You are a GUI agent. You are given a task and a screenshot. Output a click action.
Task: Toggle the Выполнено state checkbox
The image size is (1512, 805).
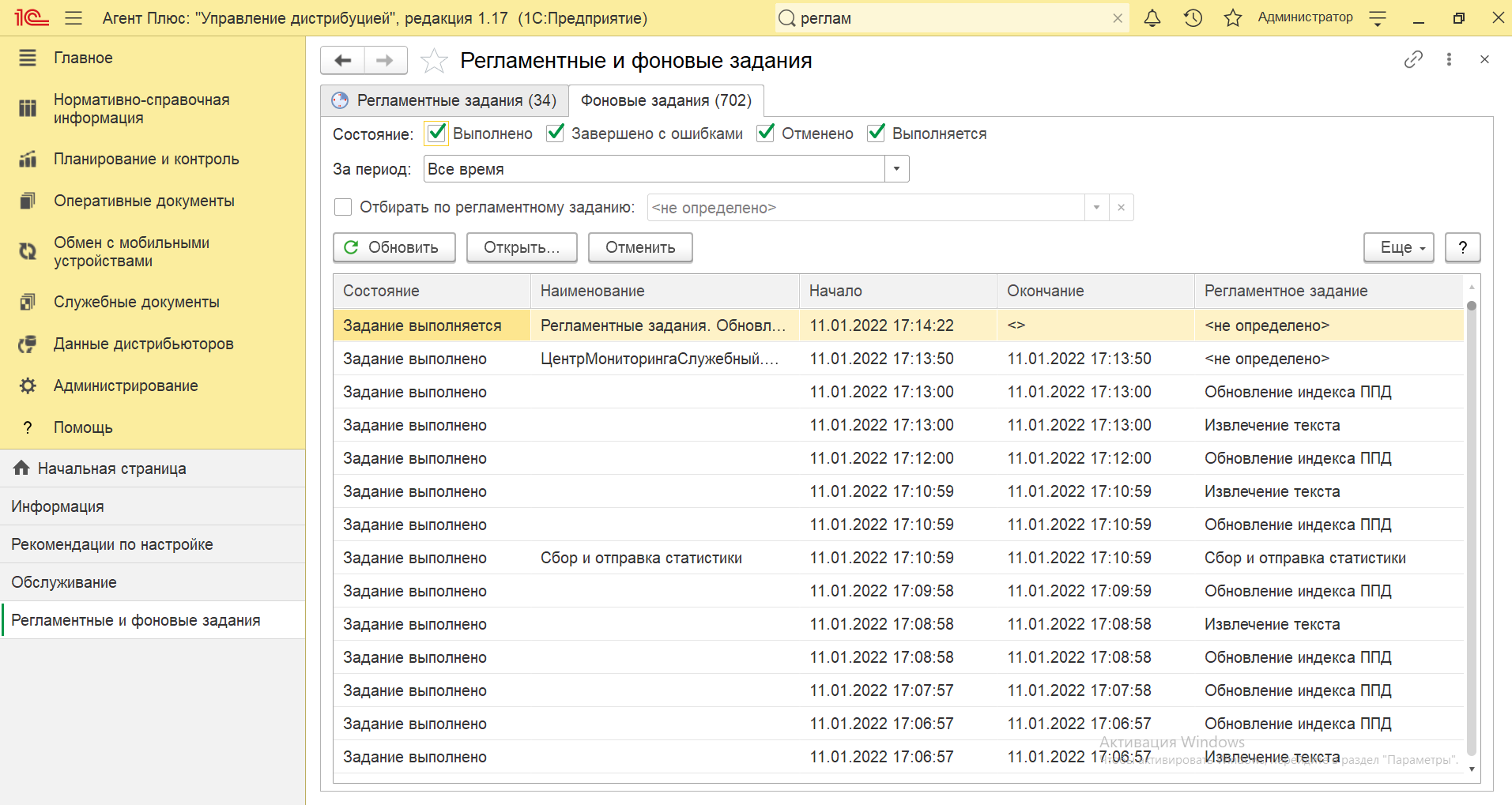point(436,134)
